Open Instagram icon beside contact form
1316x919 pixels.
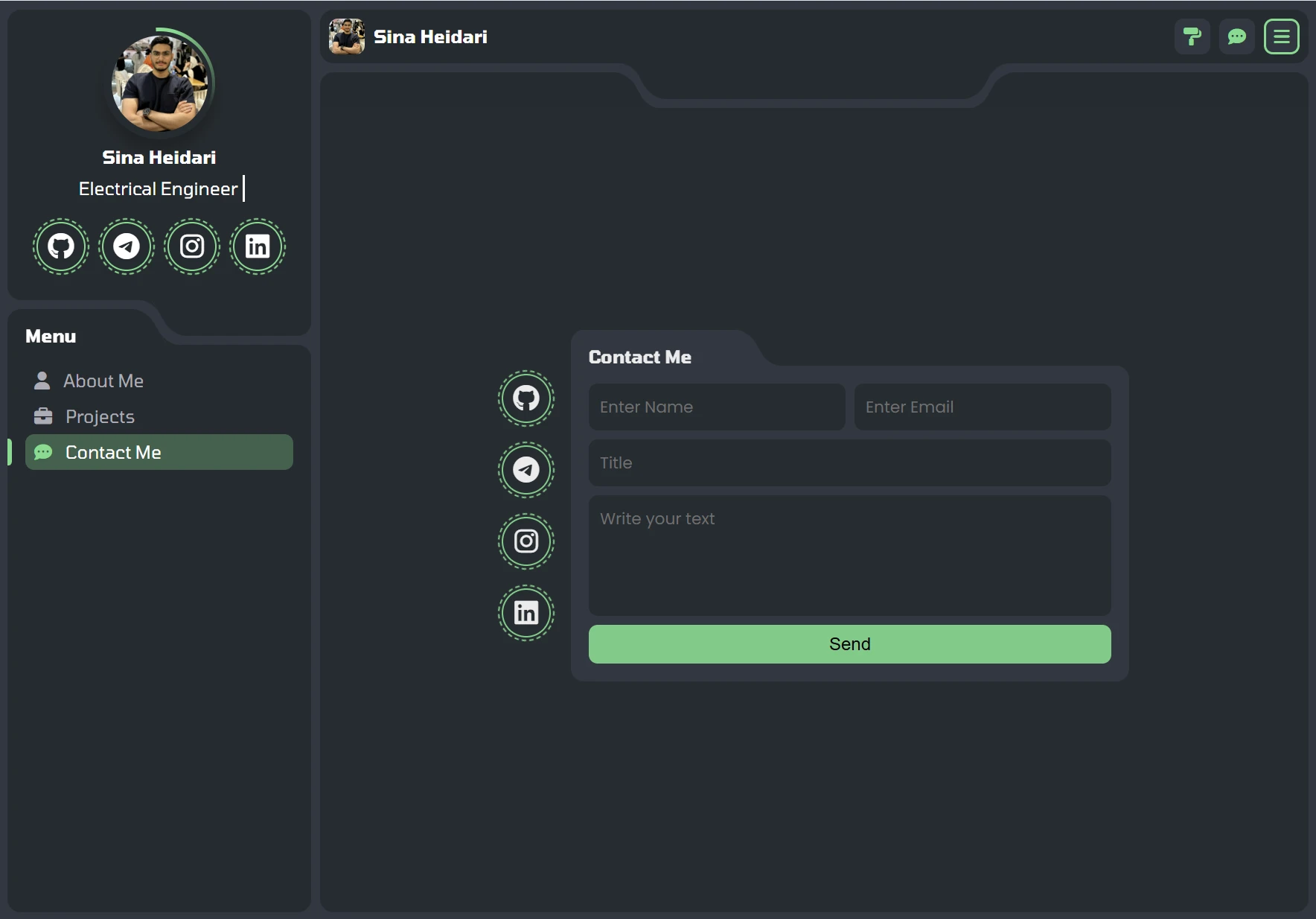pyautogui.click(x=526, y=541)
